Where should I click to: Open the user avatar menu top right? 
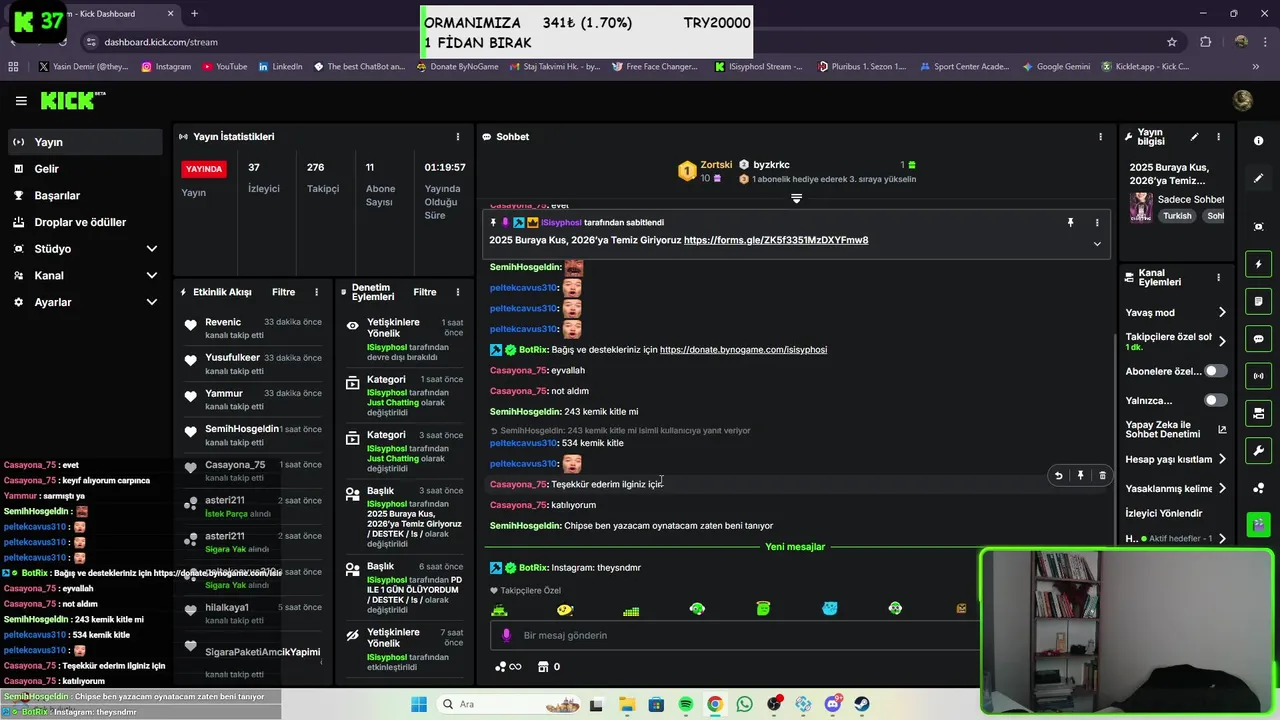pyautogui.click(x=1243, y=100)
